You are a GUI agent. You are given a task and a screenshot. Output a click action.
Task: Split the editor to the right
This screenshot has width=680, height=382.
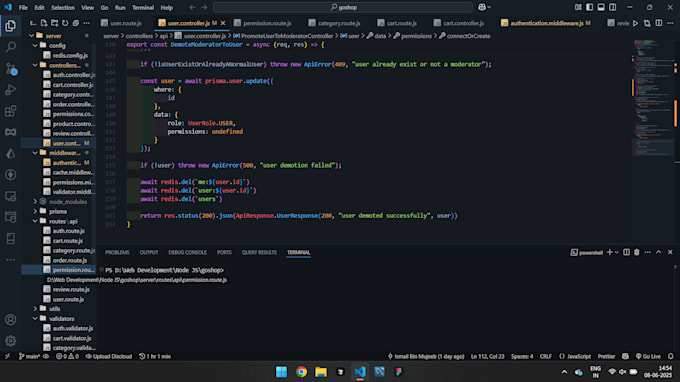pos(659,23)
